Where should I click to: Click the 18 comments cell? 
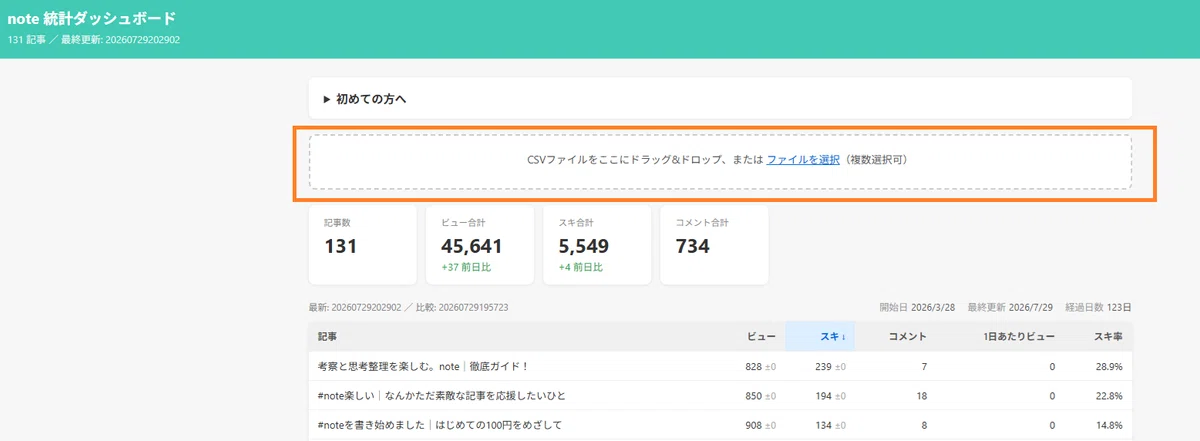coord(920,396)
